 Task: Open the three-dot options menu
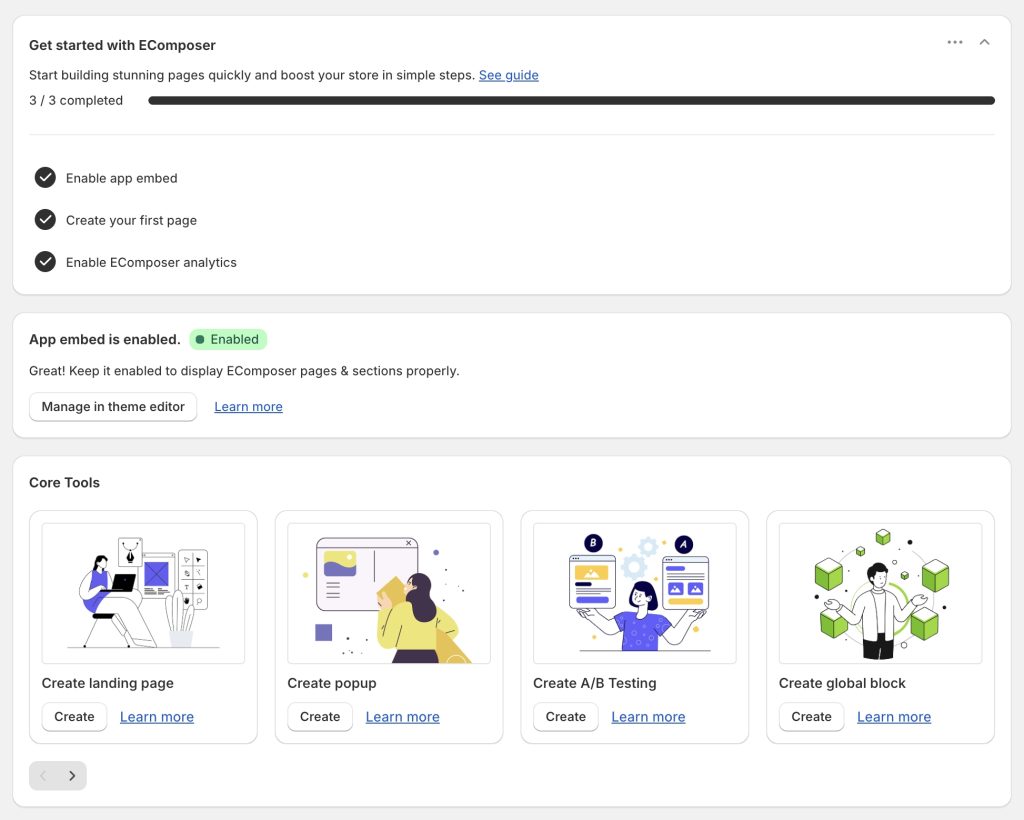click(x=955, y=43)
